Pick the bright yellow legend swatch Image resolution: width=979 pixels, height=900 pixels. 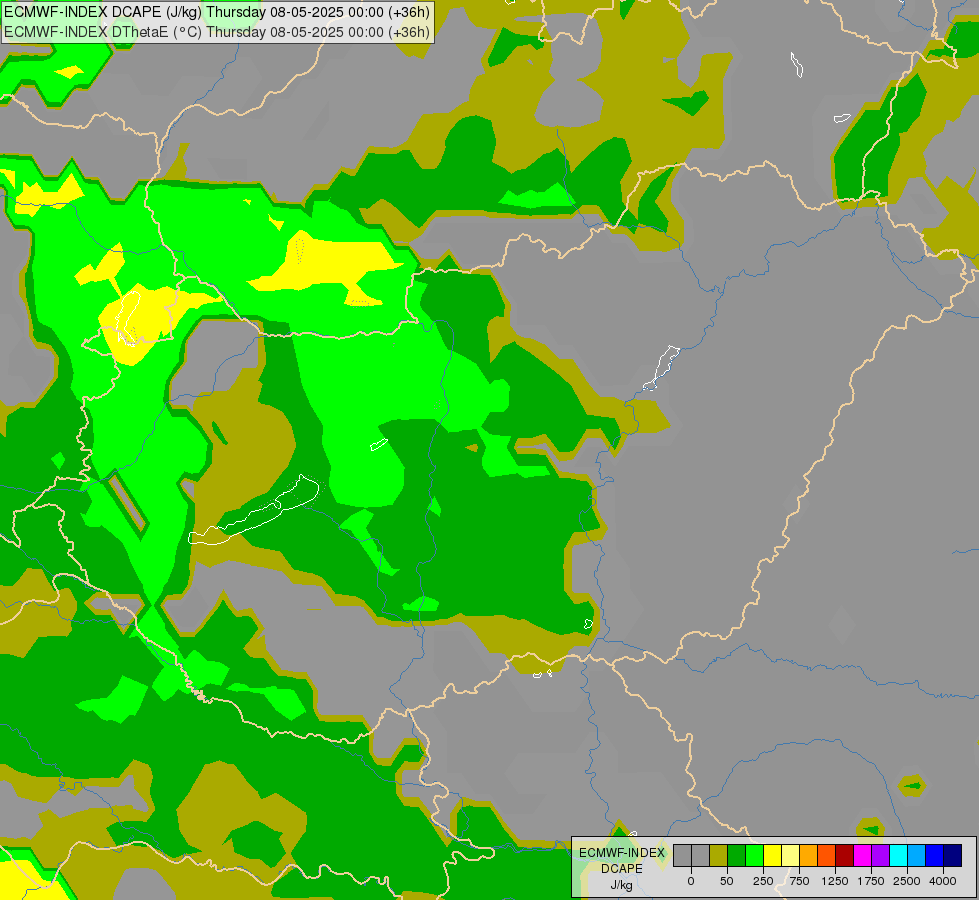click(772, 855)
